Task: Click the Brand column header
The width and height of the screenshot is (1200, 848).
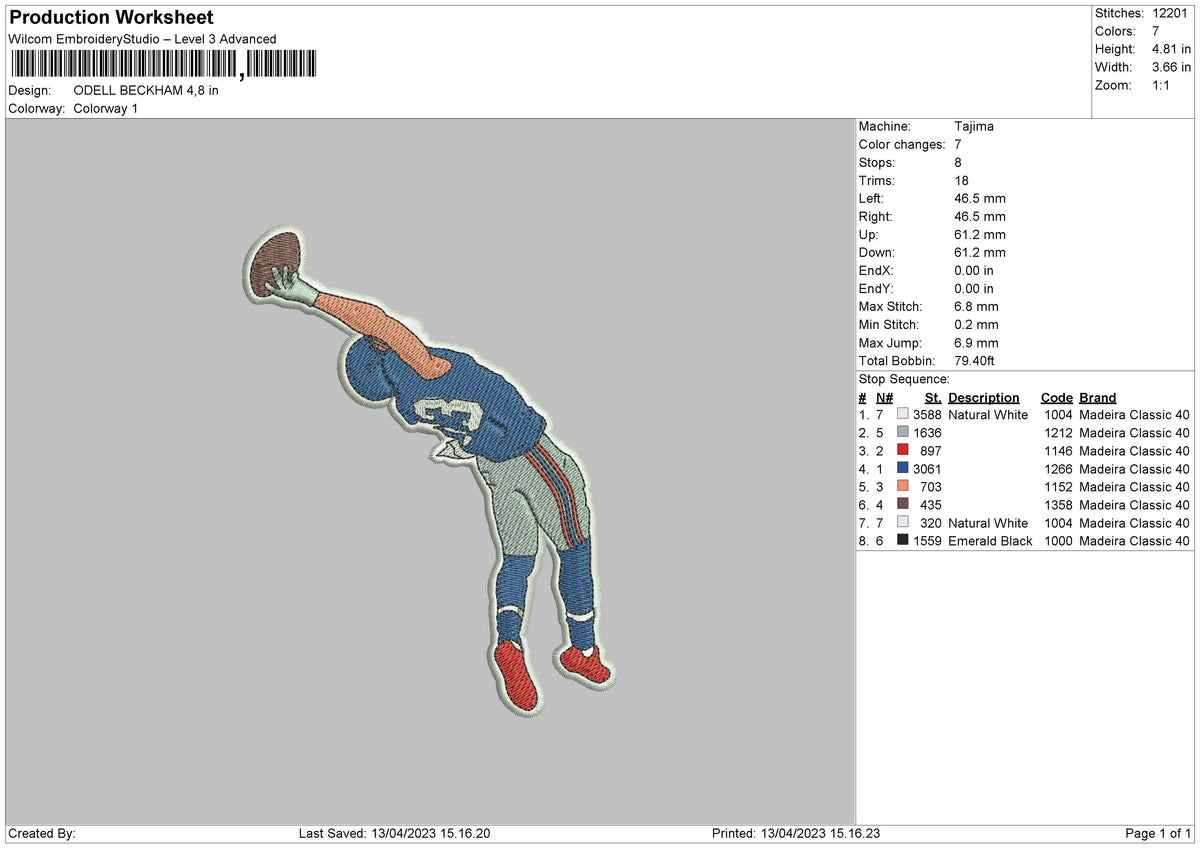Action: point(1097,397)
